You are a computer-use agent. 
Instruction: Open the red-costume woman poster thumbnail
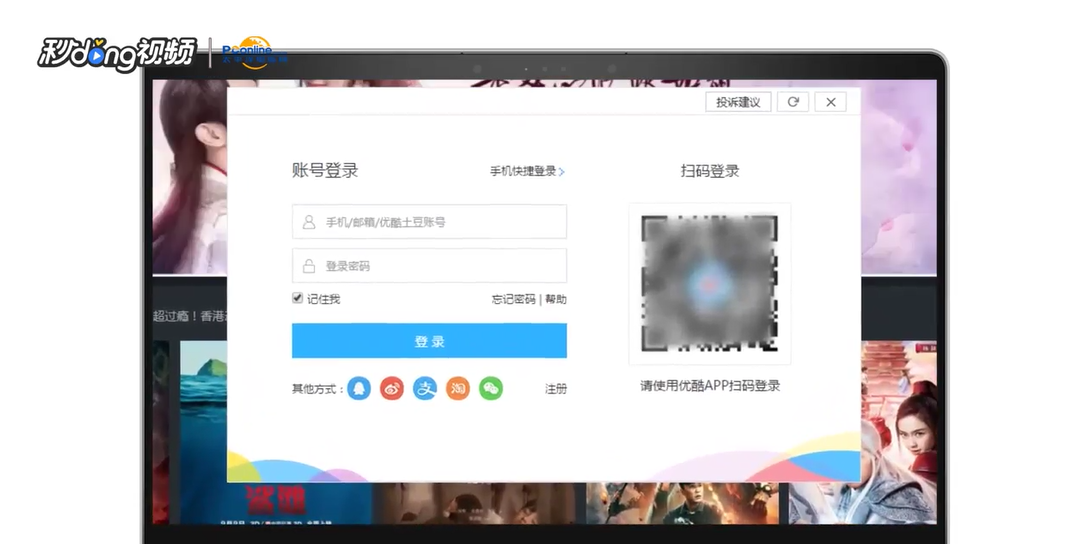[899, 431]
